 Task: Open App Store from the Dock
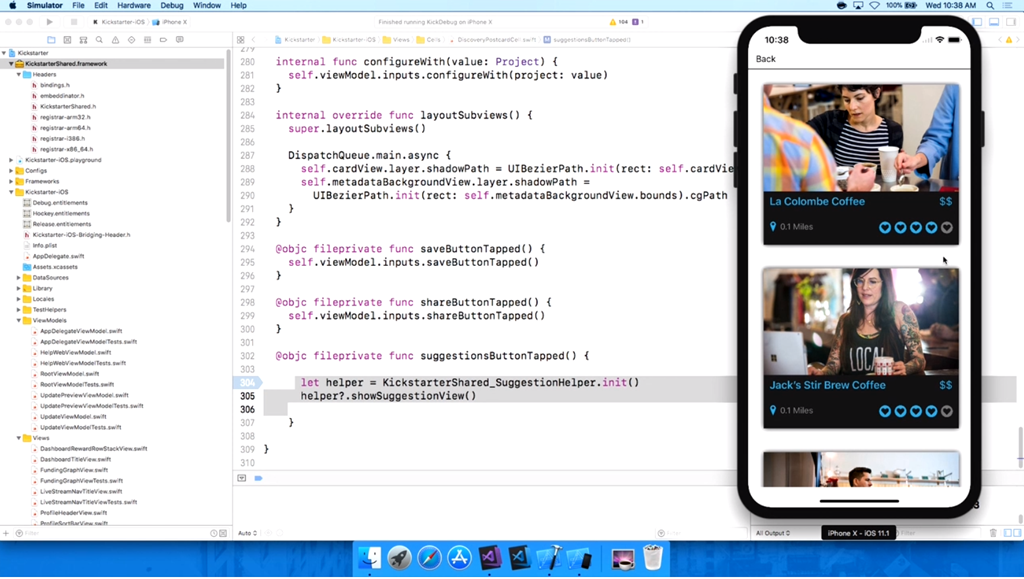point(459,558)
